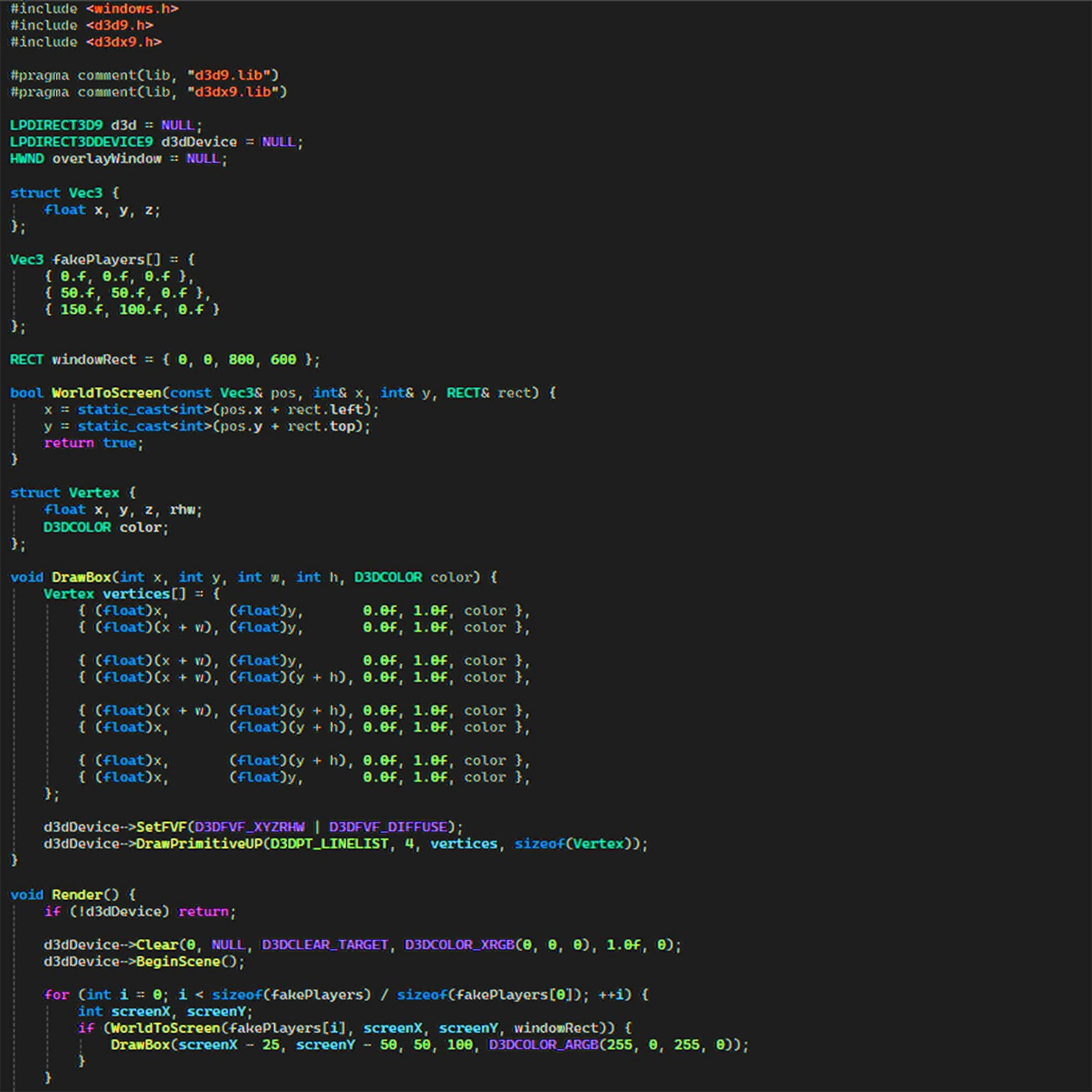The width and height of the screenshot is (1092, 1092).
Task: Click the #include <windows.h> line
Action: click(94, 8)
